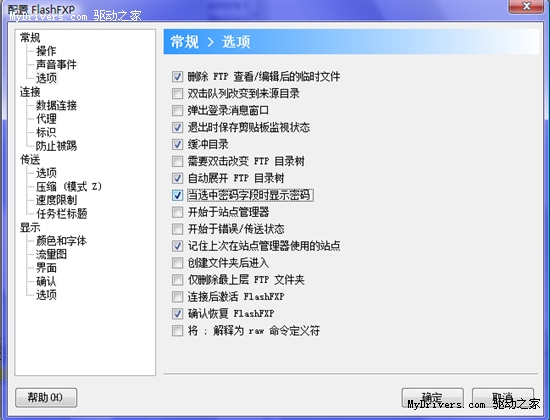Check 创建文件夹后进入 option
Viewport: 550px width, 420px height.
tap(177, 263)
